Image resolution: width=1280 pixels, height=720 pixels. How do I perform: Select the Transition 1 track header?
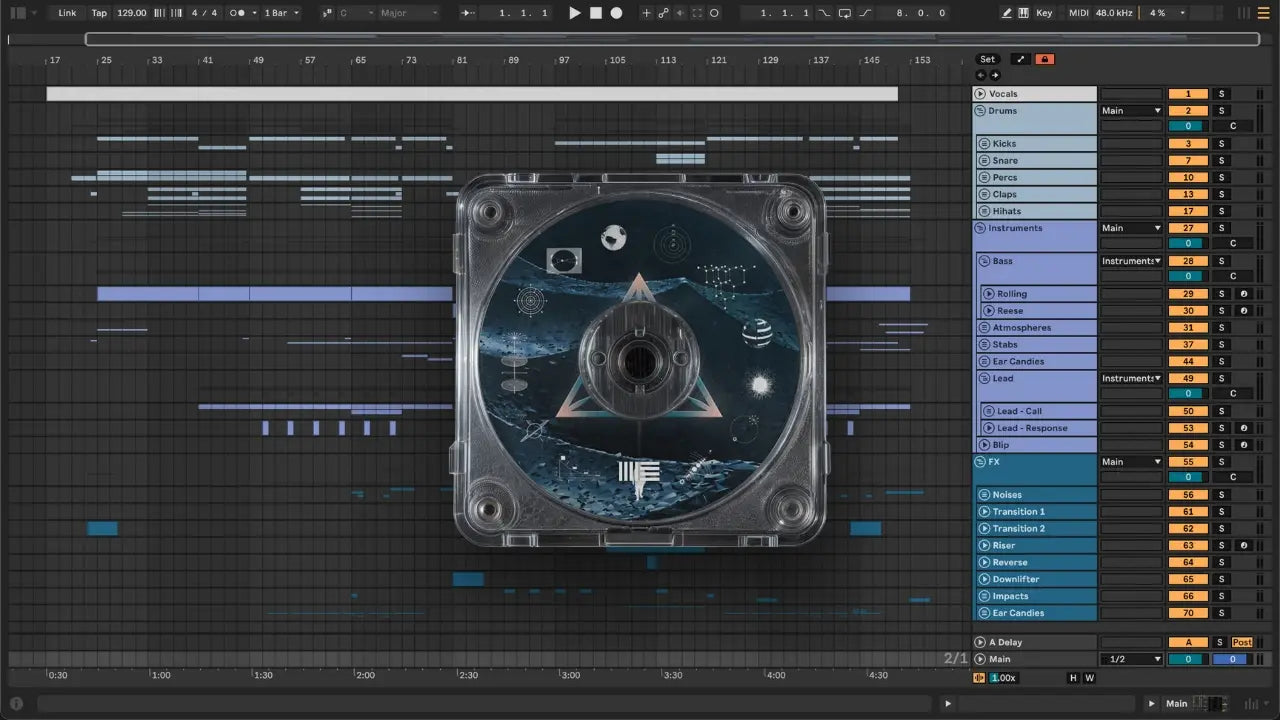(x=1036, y=512)
